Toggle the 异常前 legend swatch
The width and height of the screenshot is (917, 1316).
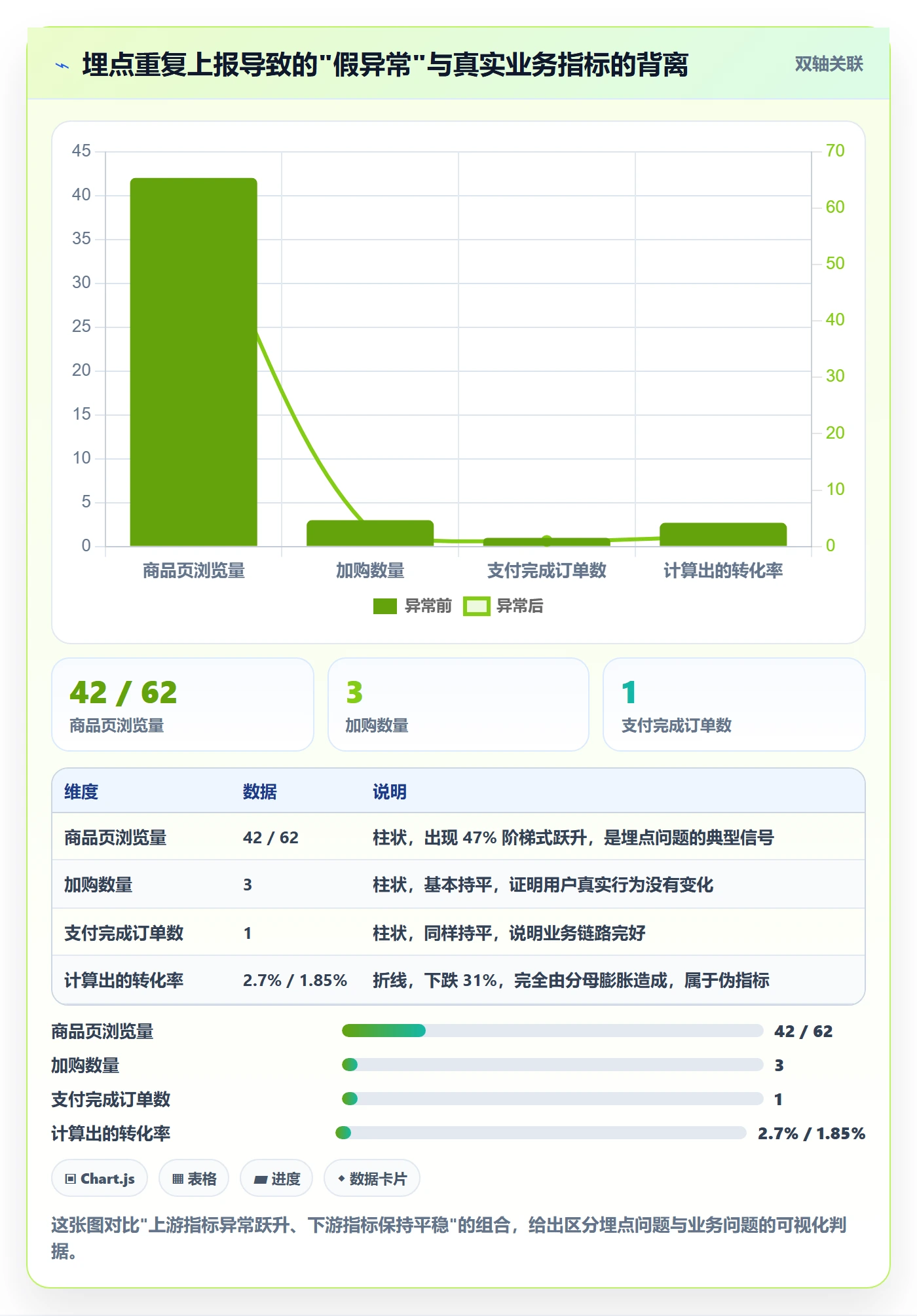click(x=385, y=606)
